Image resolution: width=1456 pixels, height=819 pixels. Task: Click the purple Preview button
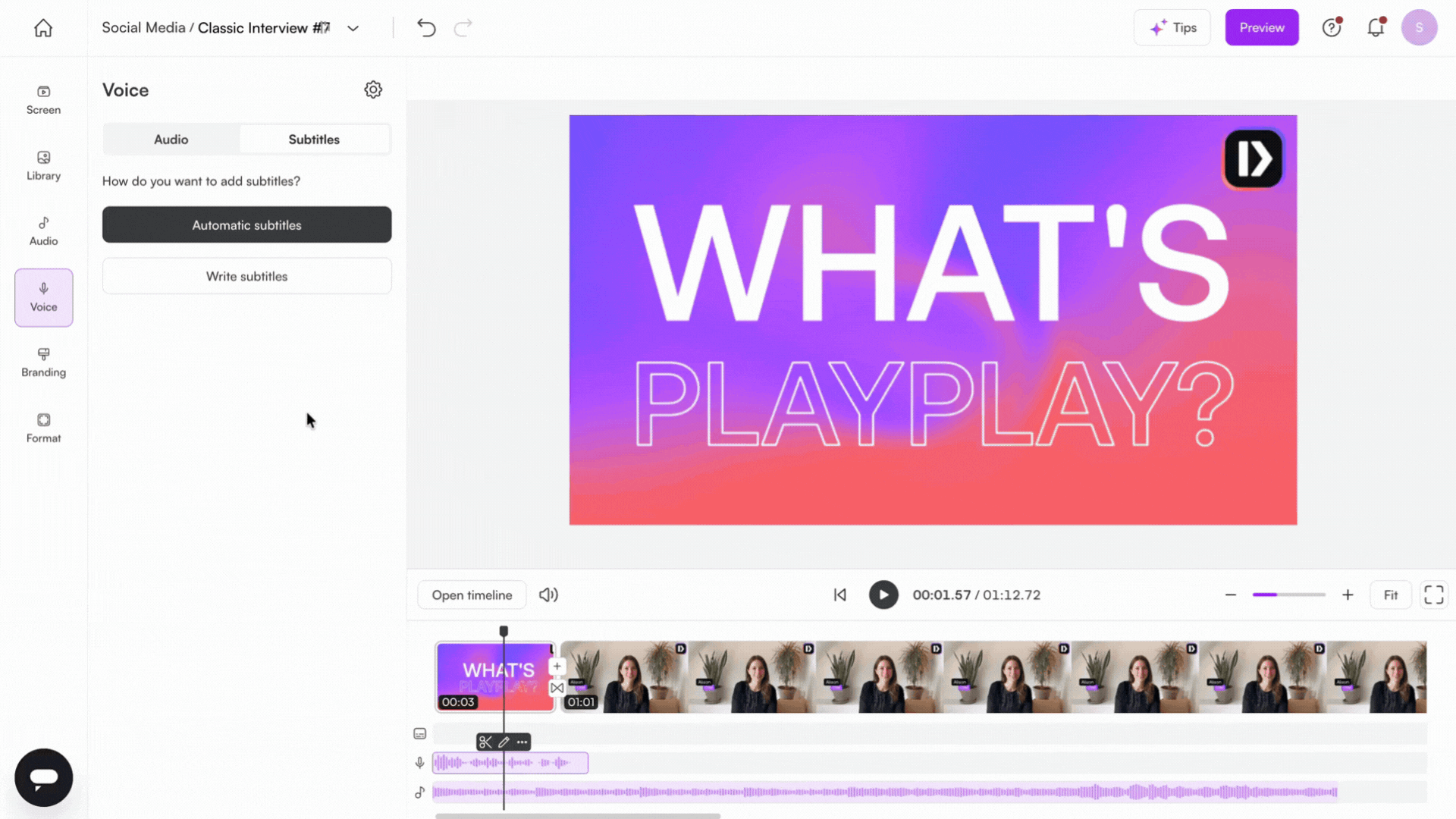tap(1262, 27)
